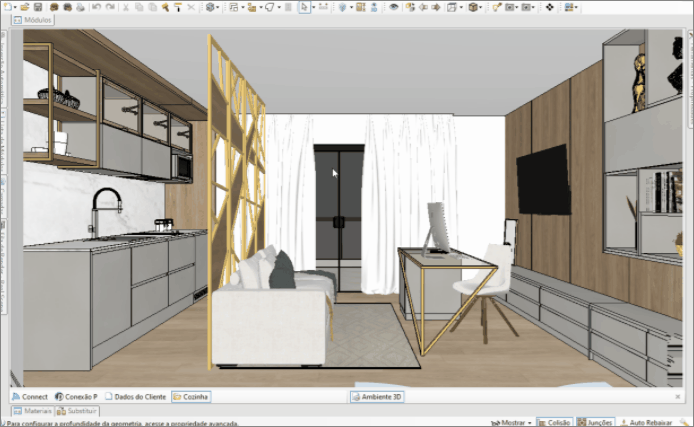Select the Ambiente 3D view tab
The width and height of the screenshot is (694, 427).
(377, 397)
